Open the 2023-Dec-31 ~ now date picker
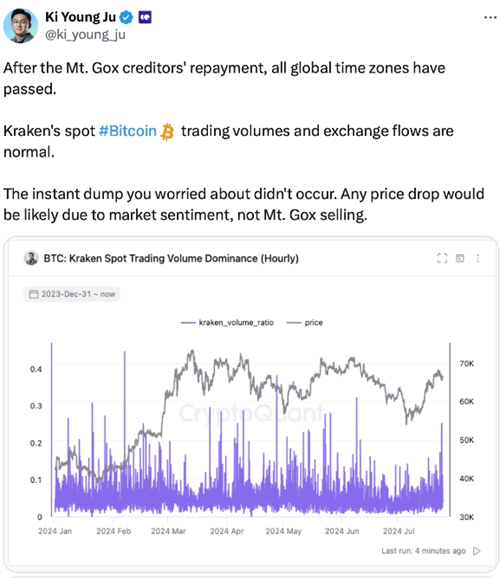Screen dimensions: 500x578 (x=72, y=294)
